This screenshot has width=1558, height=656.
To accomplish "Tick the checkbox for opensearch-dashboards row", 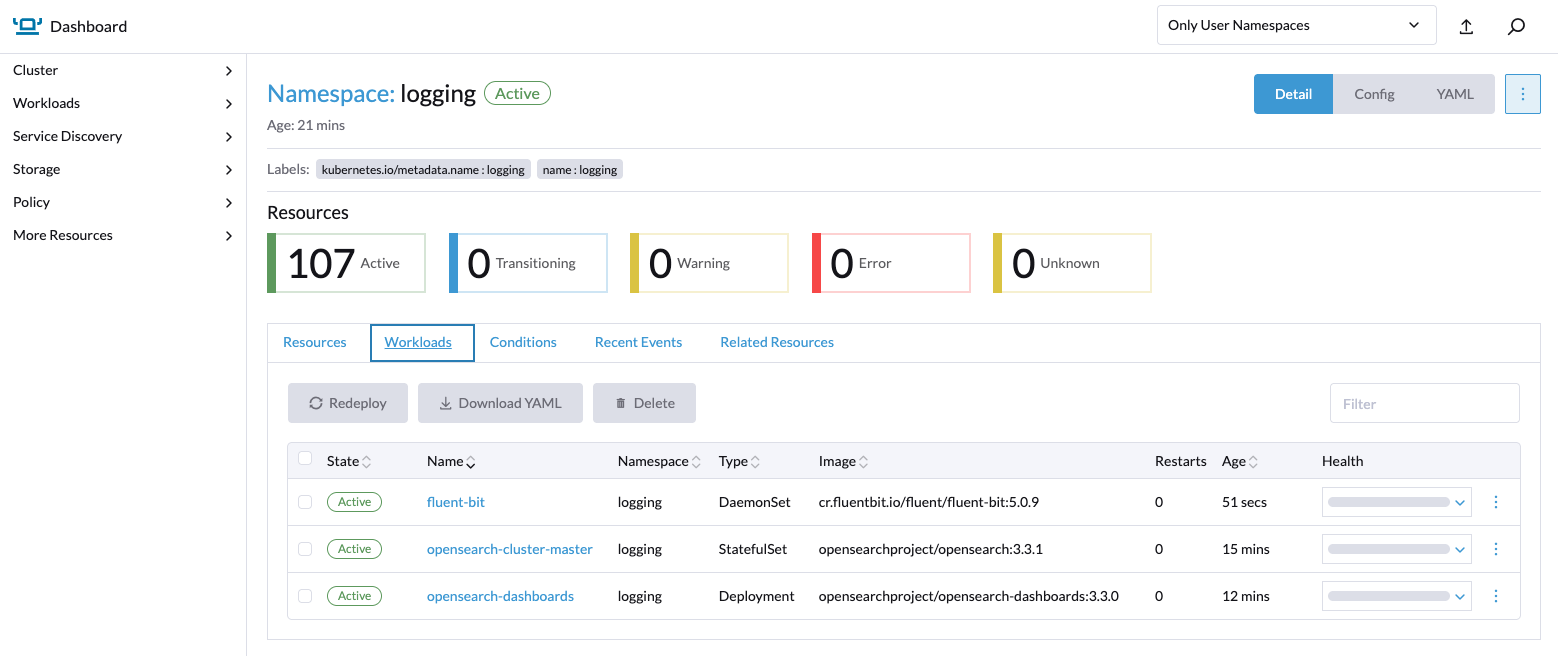I will 305,596.
